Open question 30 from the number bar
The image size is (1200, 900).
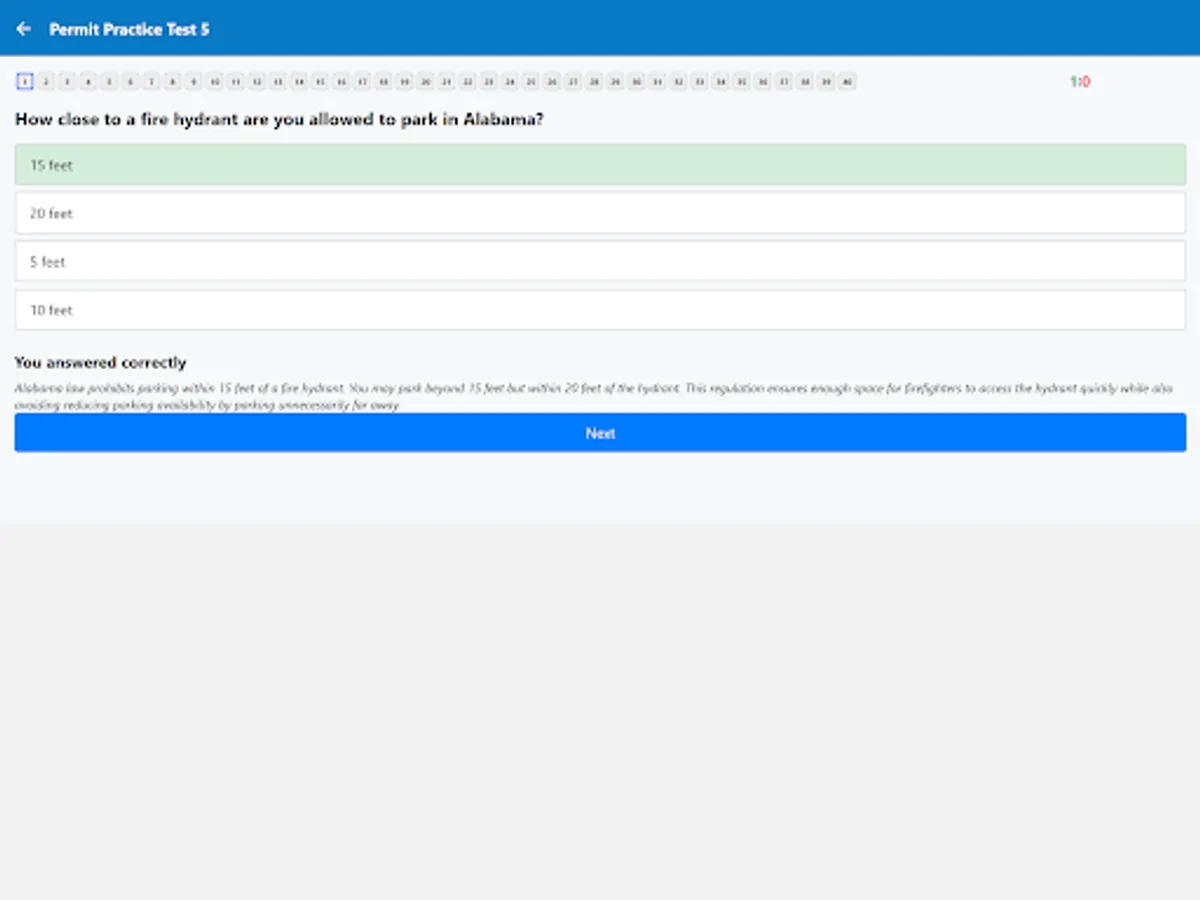pyautogui.click(x=636, y=81)
